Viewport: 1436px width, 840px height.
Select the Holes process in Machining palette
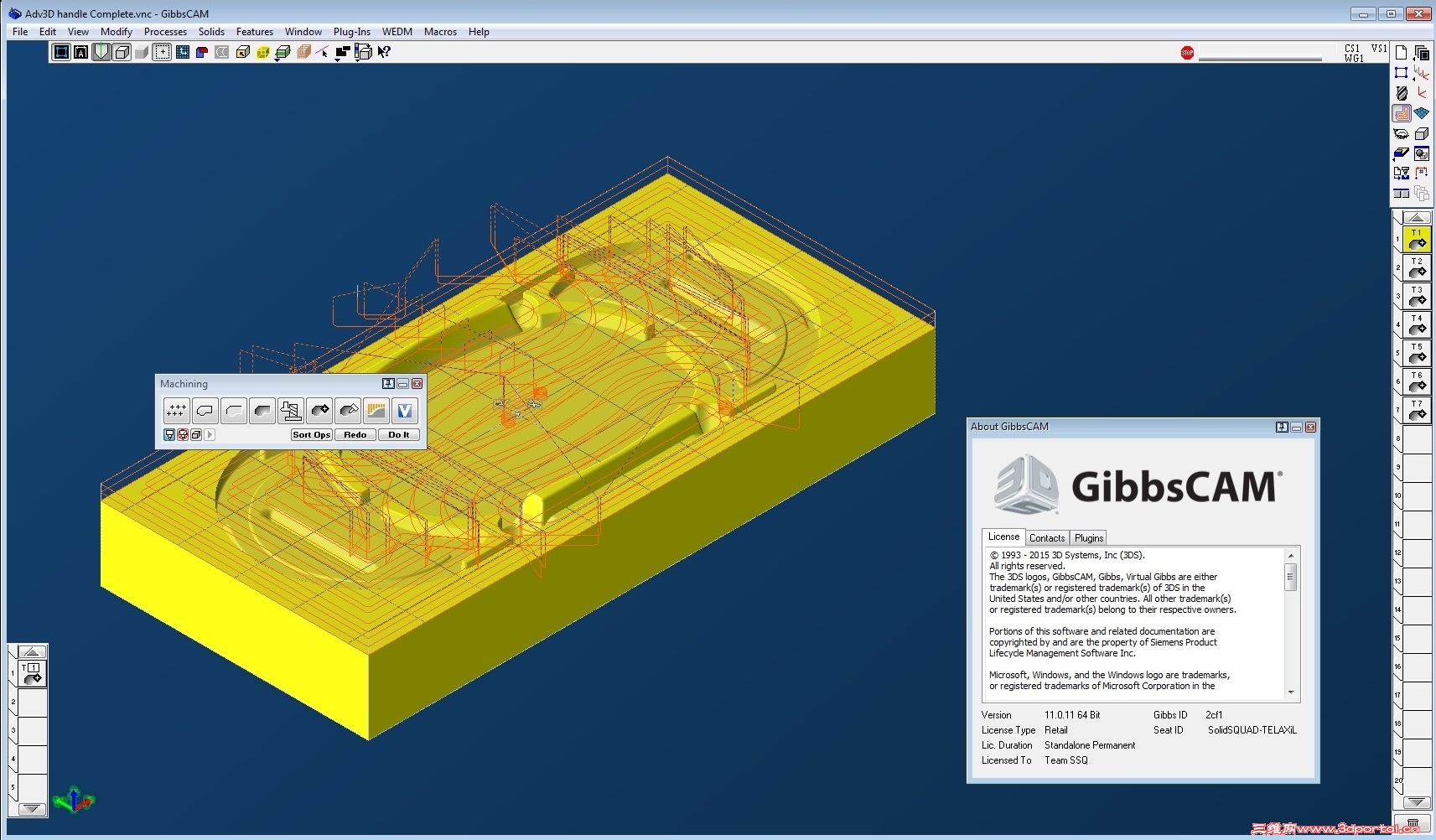176,411
